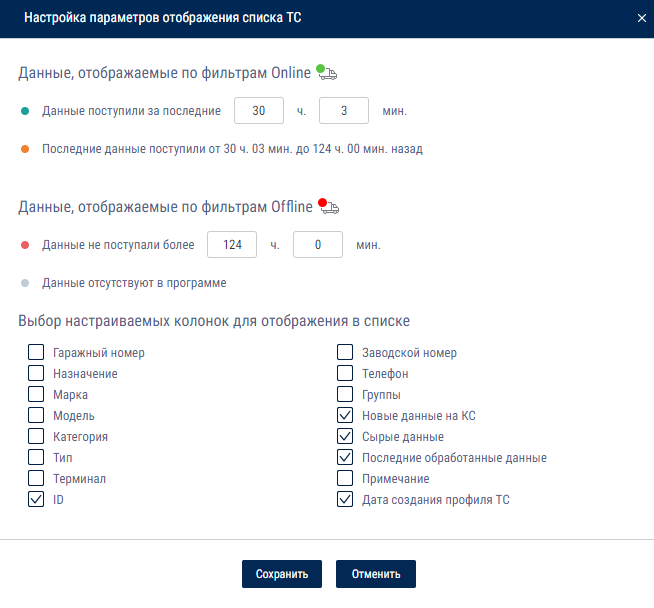Click dialog title Настройка параметров отображения
This screenshot has height=608, width=654.
point(163,18)
